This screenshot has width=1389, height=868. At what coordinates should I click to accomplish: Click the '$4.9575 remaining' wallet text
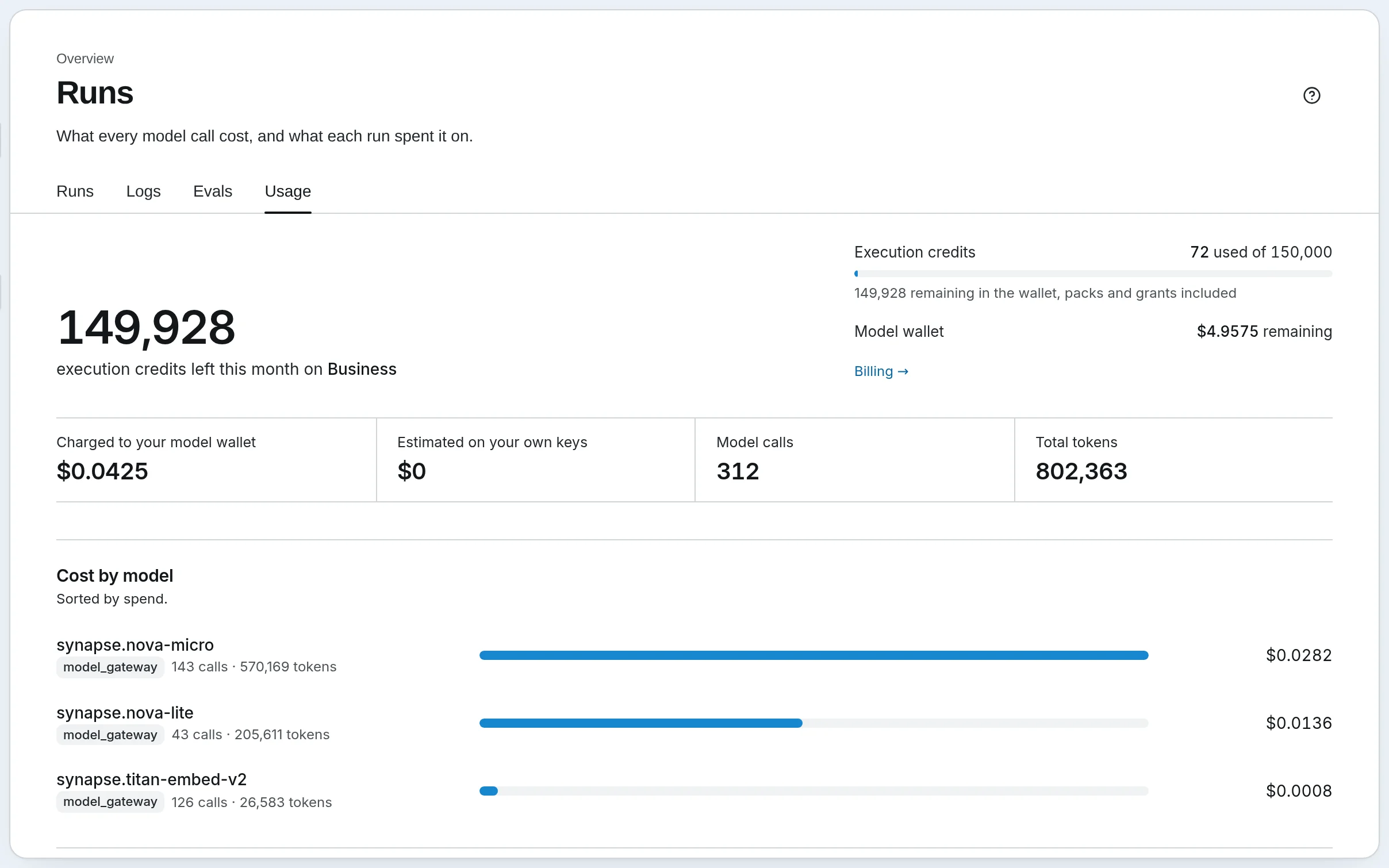coord(1264,332)
